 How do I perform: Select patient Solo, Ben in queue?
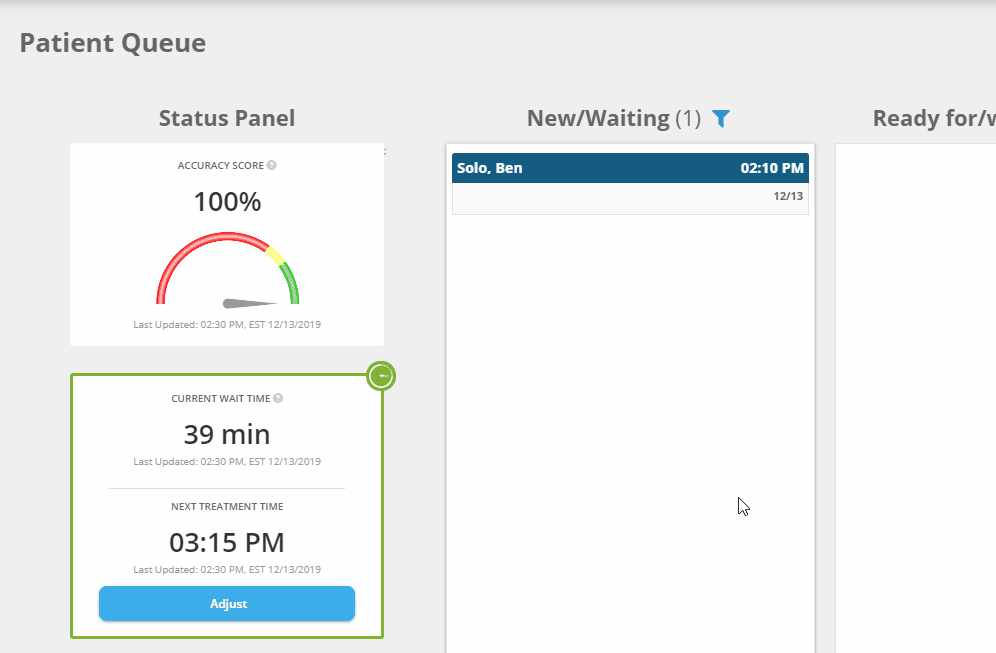[x=490, y=168]
